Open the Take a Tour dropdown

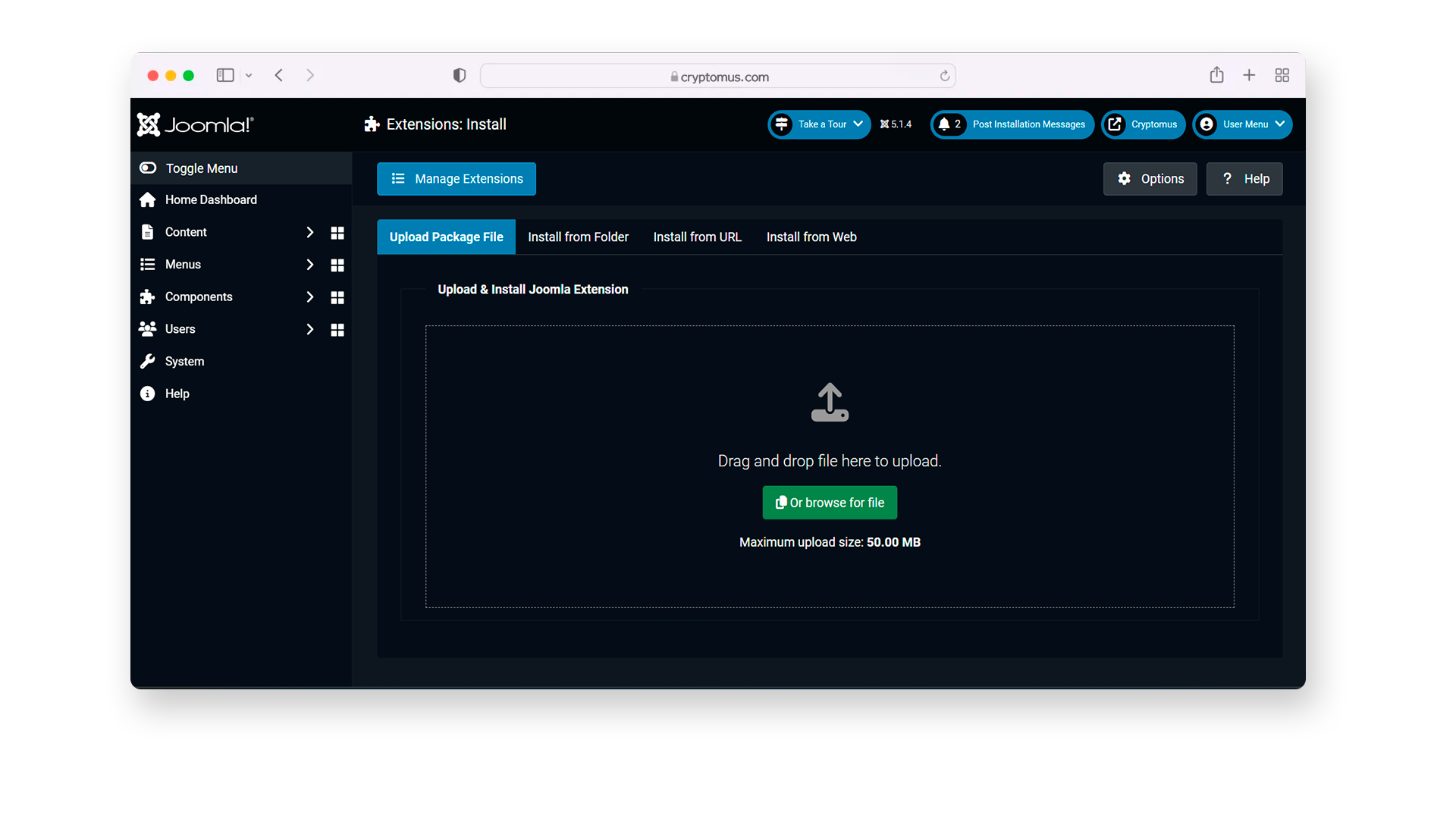coord(857,124)
